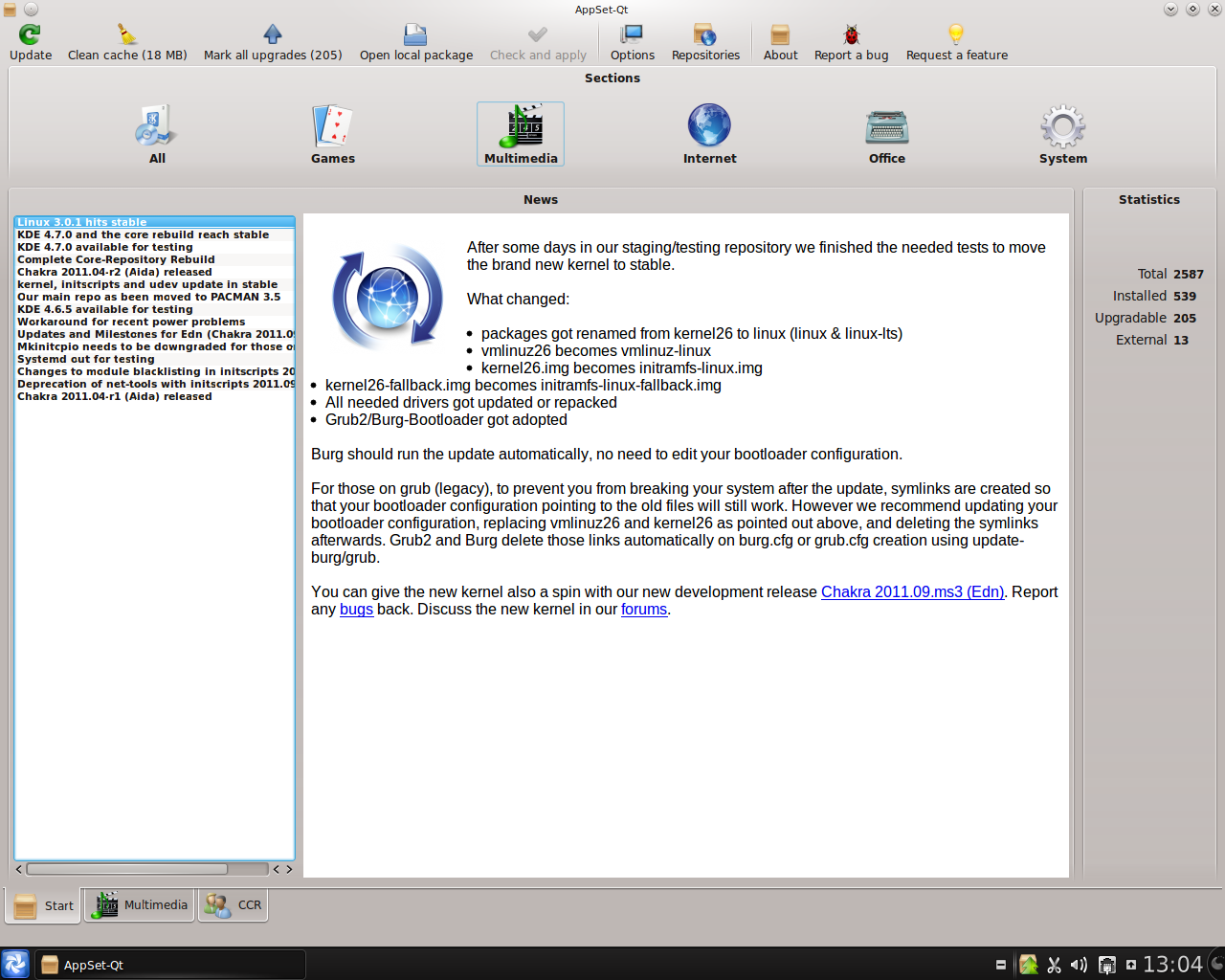The image size is (1225, 980).
Task: Click the Total 2587 statistic
Action: 1170,274
